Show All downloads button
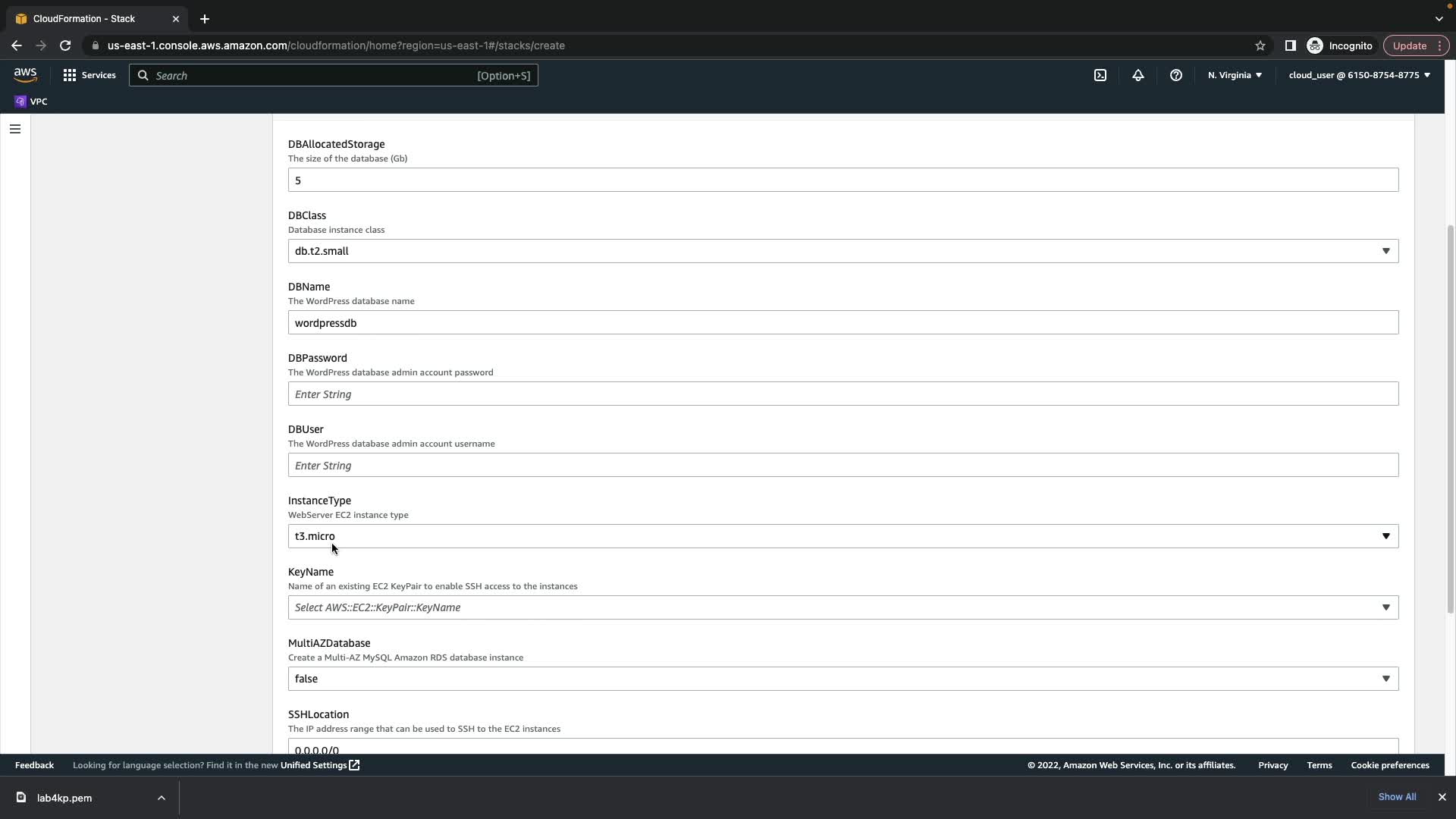 pos(1396,797)
